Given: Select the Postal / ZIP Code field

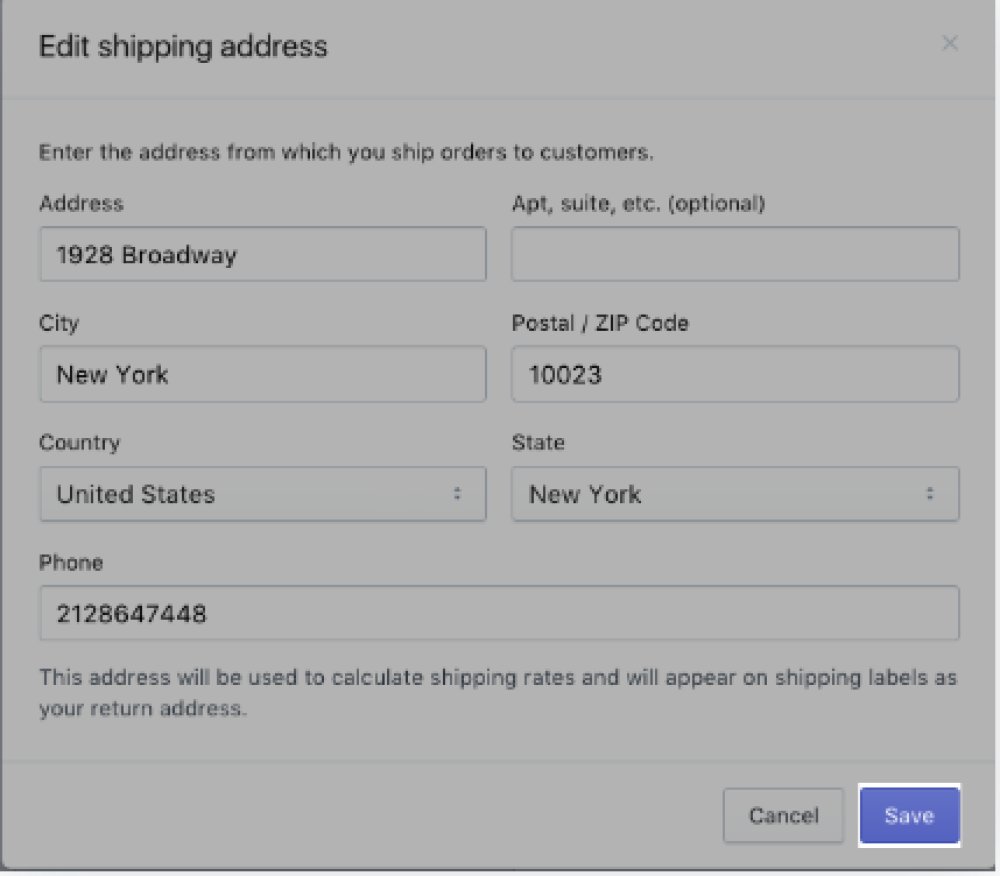Looking at the screenshot, I should (x=735, y=374).
